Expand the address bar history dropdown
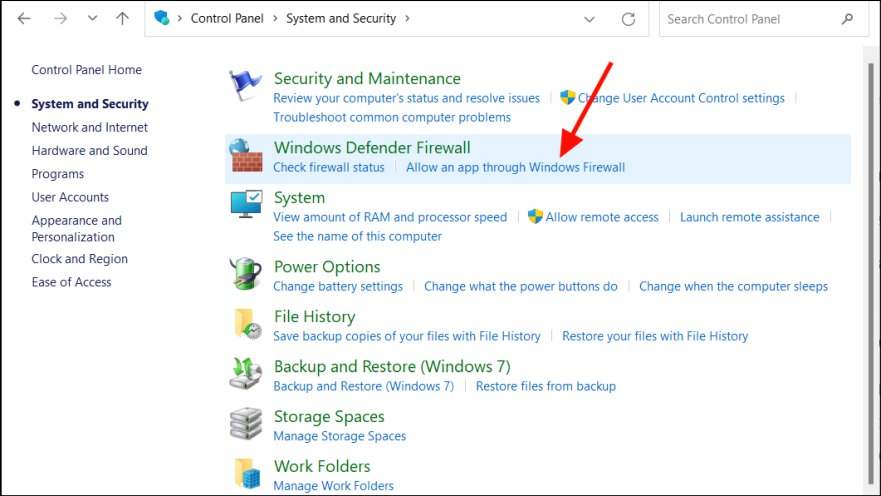The height and width of the screenshot is (496, 881). (590, 19)
